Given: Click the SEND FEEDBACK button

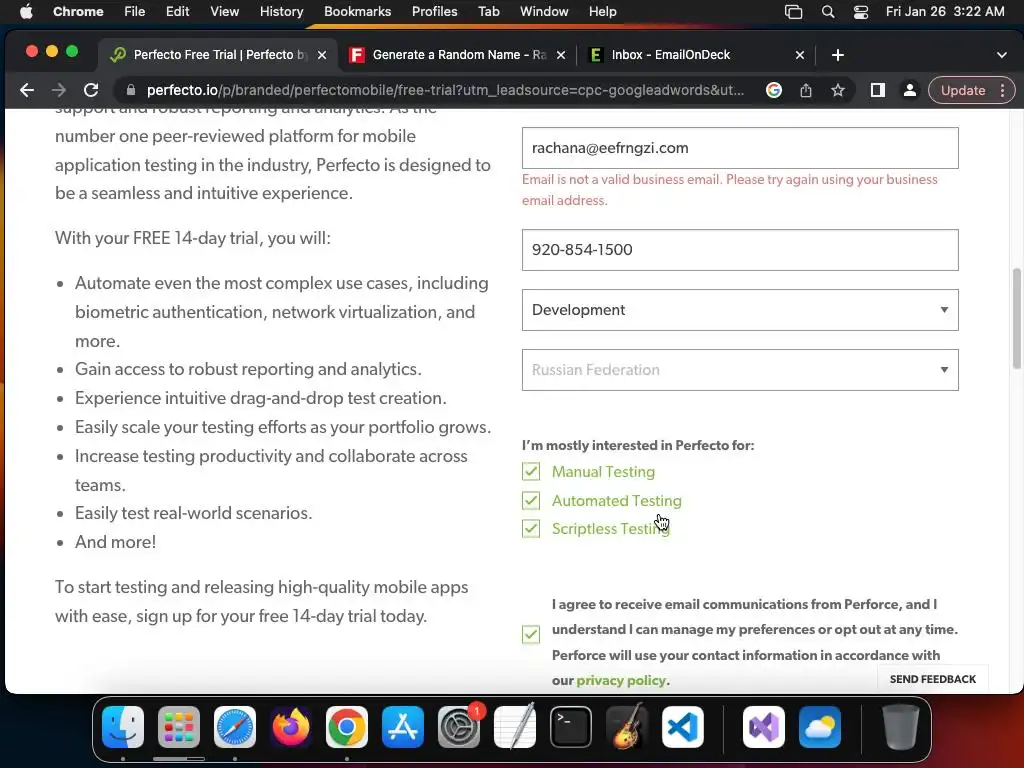Looking at the screenshot, I should [933, 679].
